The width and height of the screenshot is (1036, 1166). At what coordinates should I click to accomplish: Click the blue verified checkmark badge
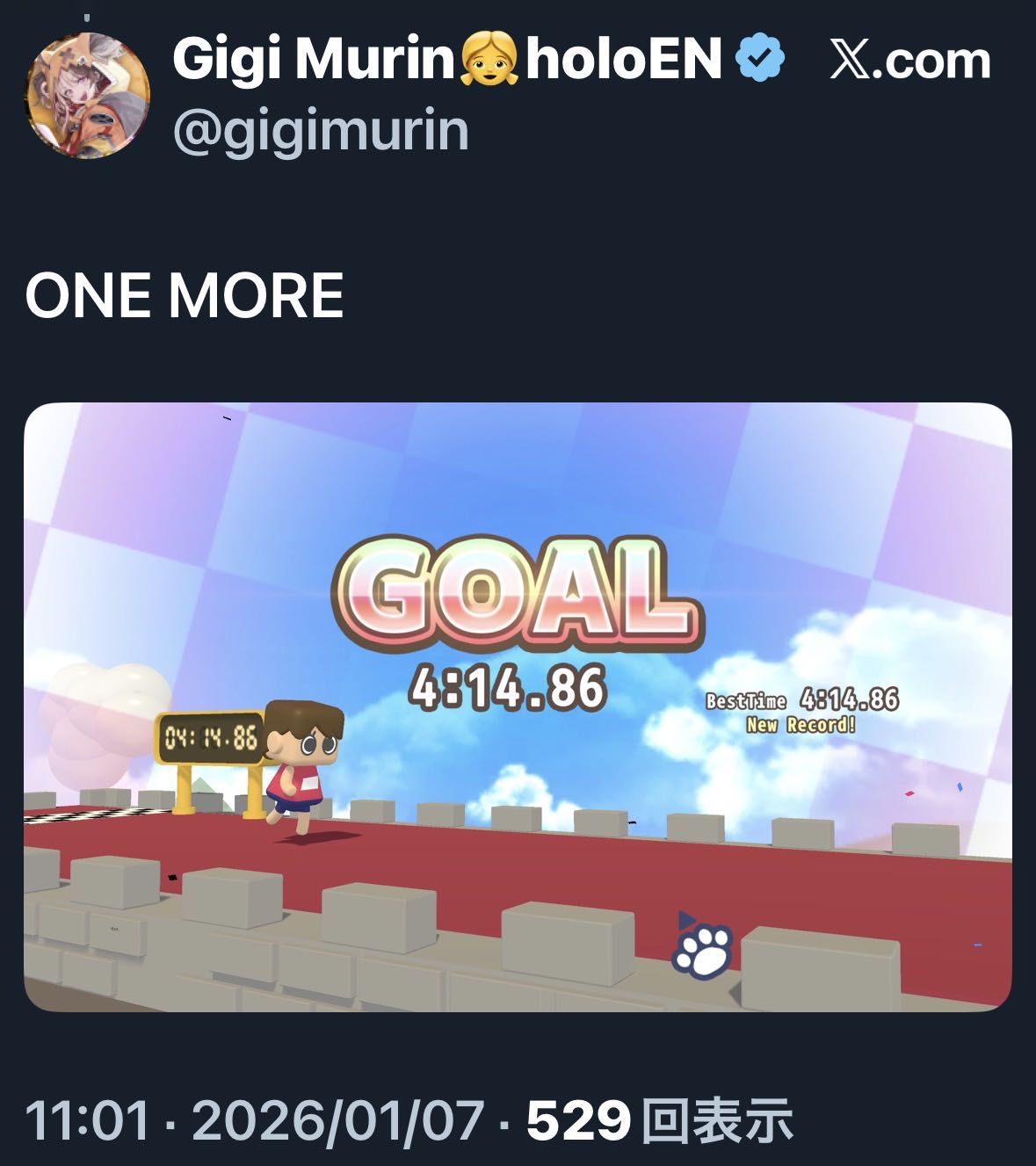pos(759,58)
